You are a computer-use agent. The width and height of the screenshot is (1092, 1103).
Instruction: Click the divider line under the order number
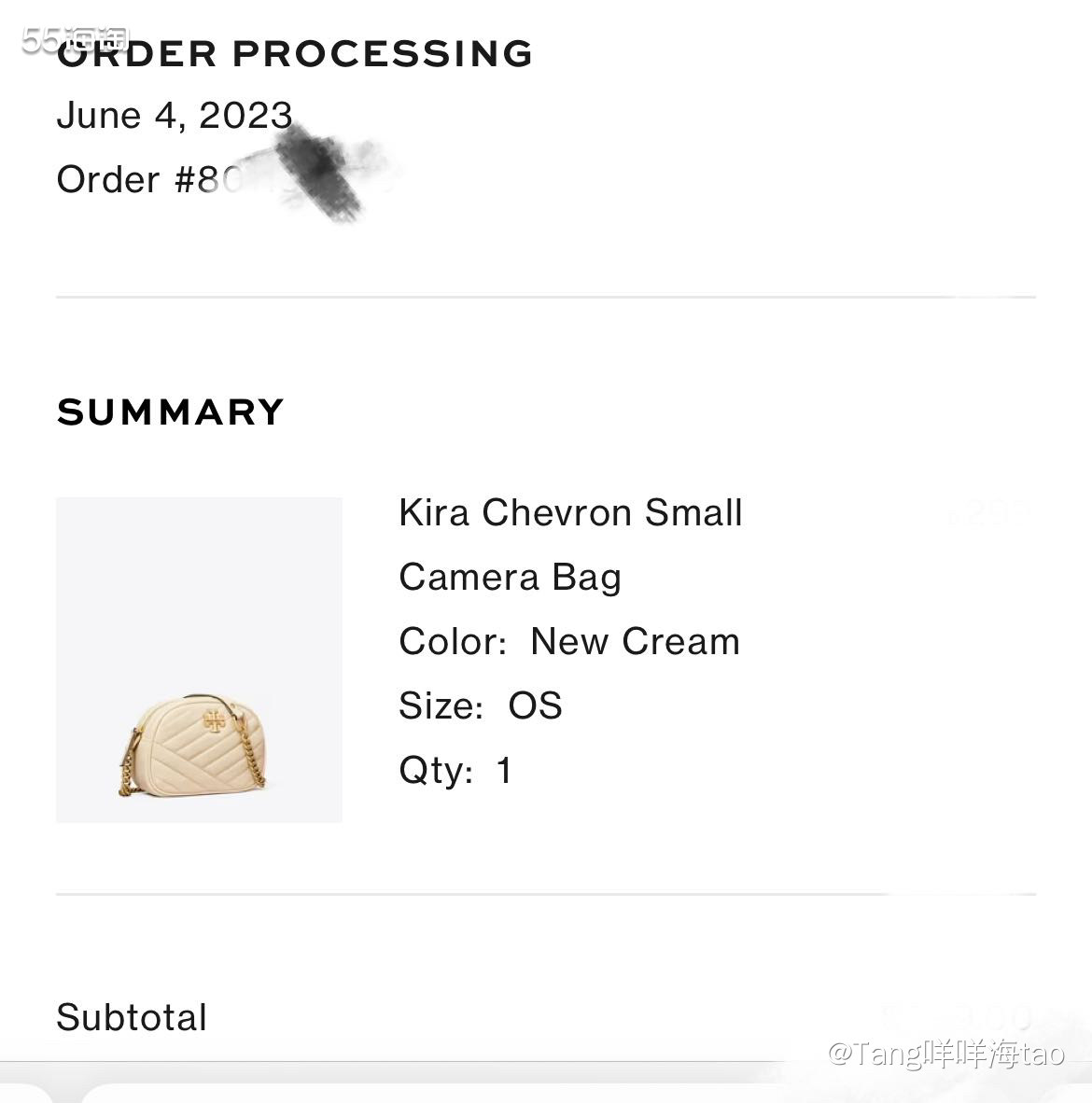point(546,297)
